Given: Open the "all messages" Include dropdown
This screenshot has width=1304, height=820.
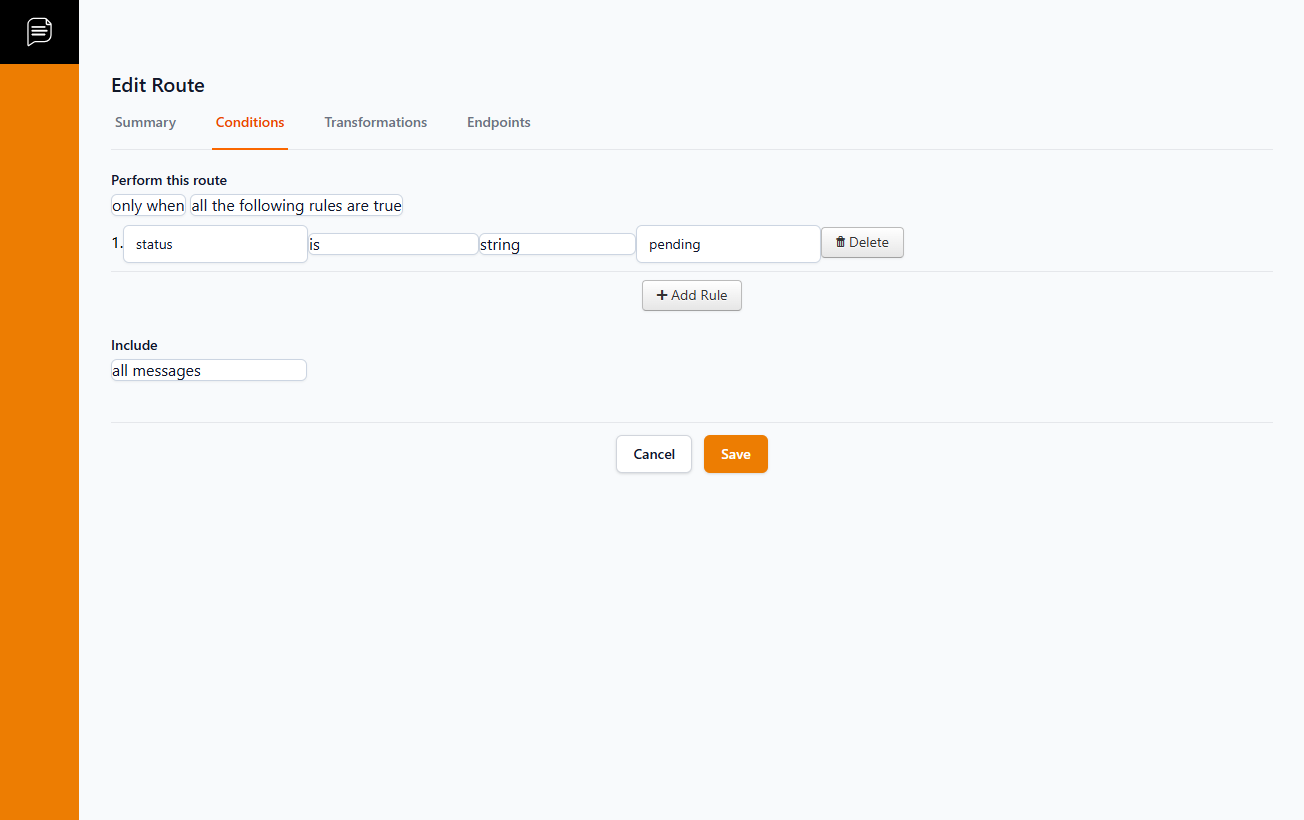Looking at the screenshot, I should coord(208,371).
